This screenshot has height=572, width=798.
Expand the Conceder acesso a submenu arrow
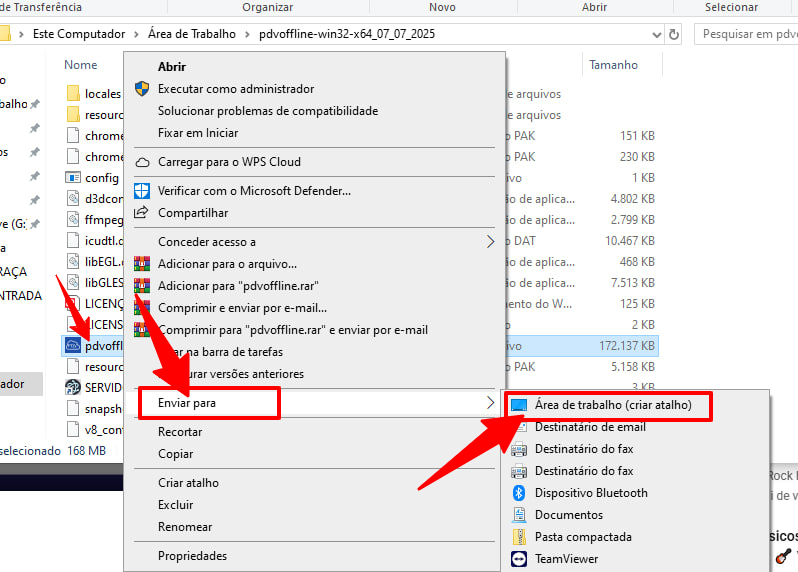490,242
